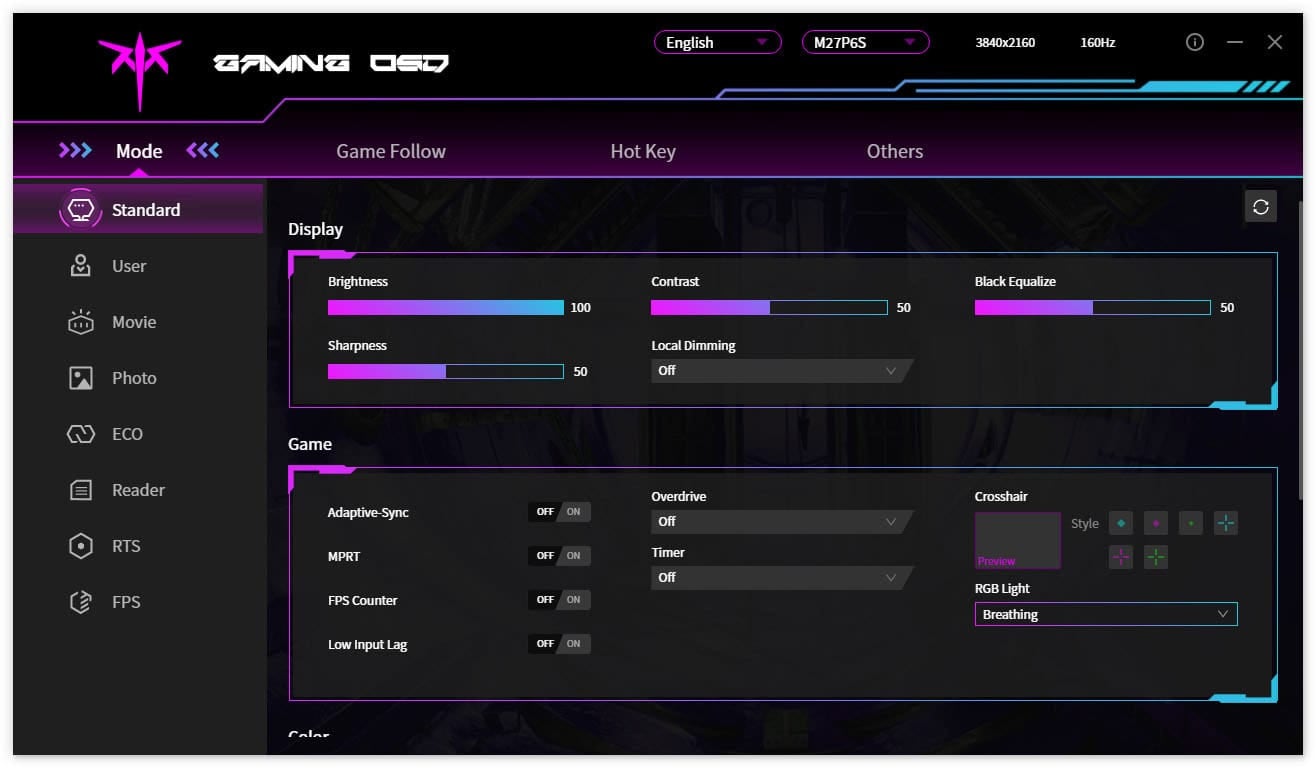Choose the cyan diamond crosshair style
The width and height of the screenshot is (1316, 768).
(1121, 523)
